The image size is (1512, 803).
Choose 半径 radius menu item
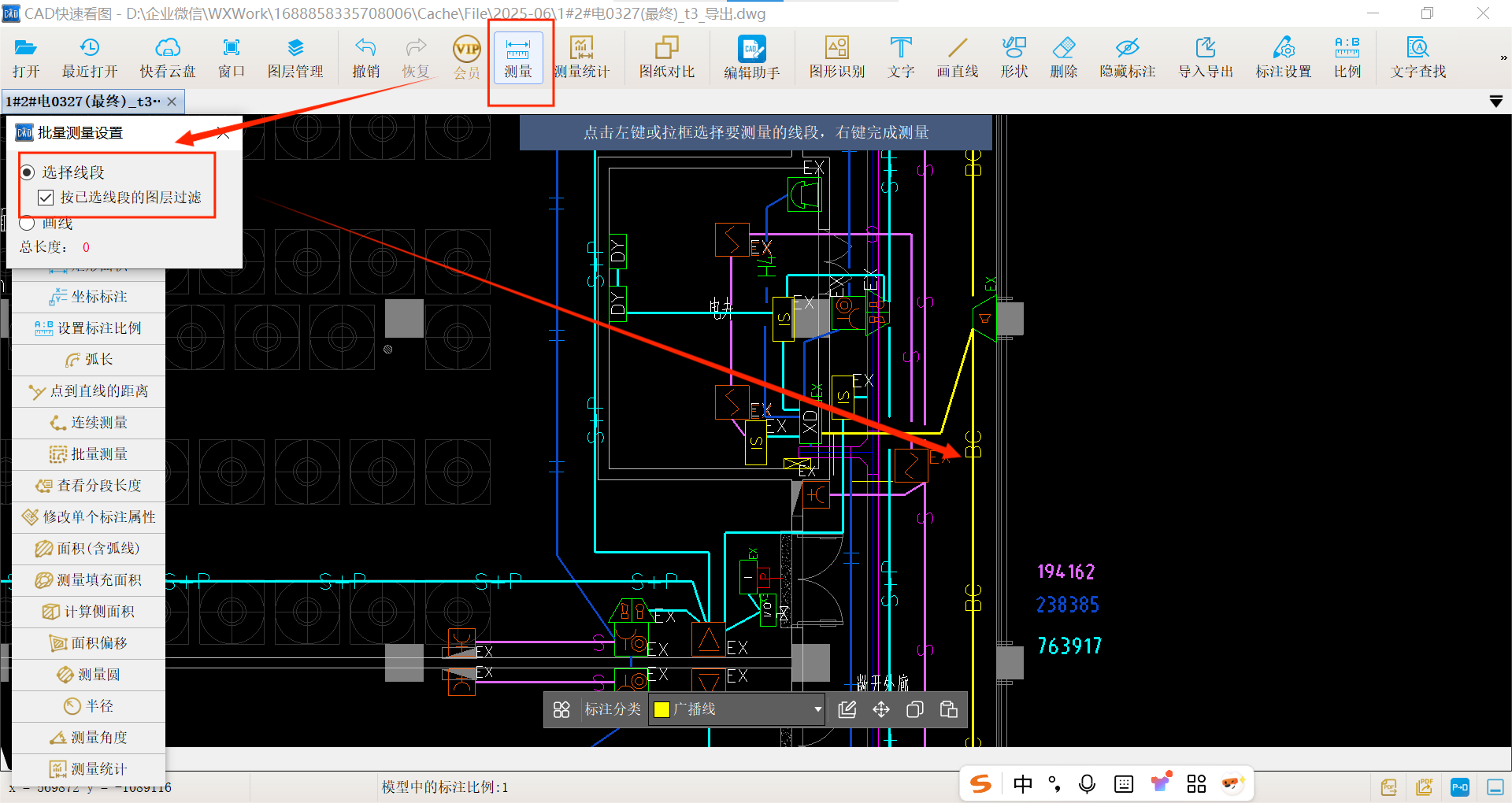click(x=88, y=706)
